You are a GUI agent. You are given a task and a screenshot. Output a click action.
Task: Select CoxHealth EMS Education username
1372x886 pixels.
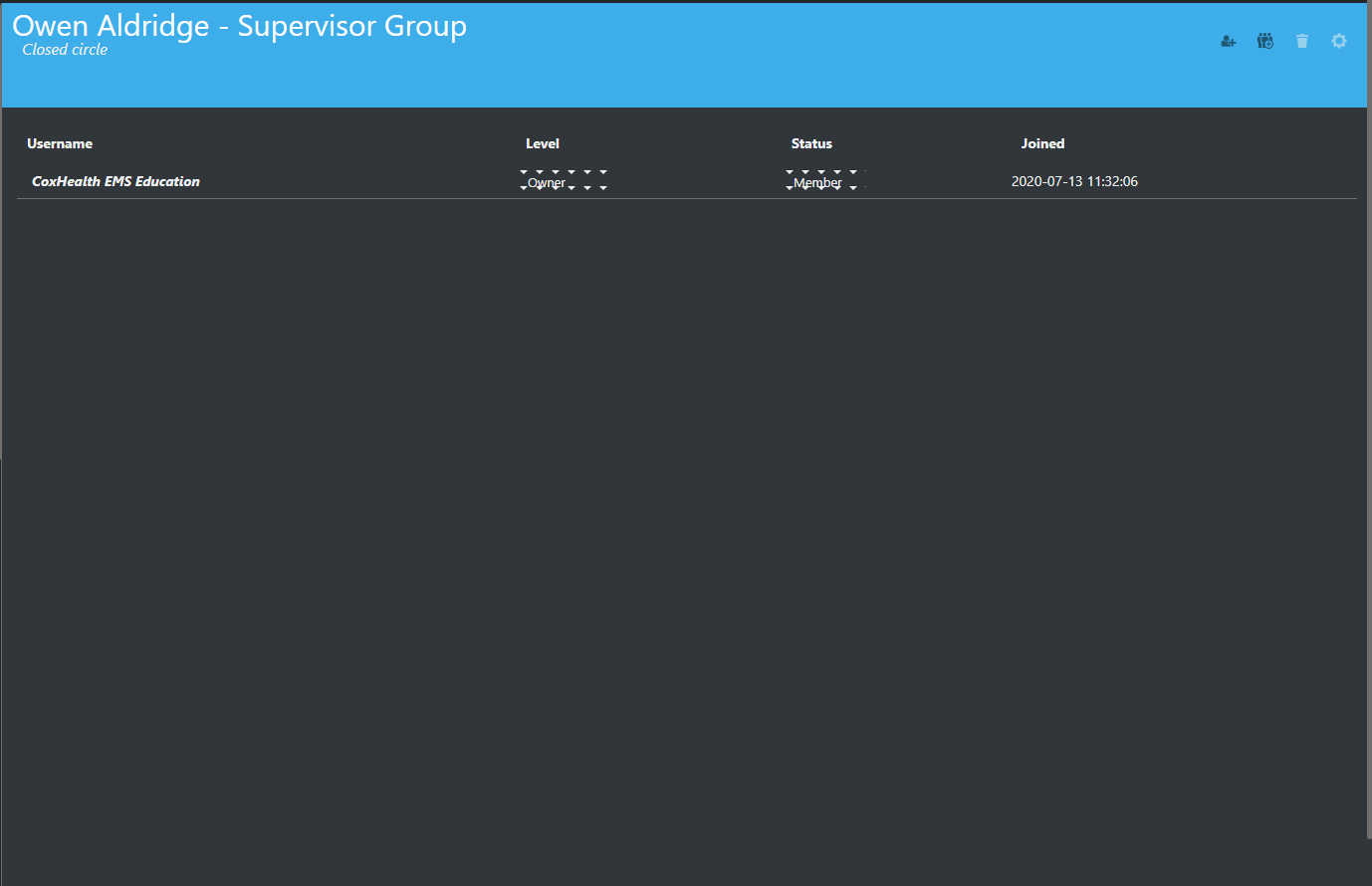115,181
